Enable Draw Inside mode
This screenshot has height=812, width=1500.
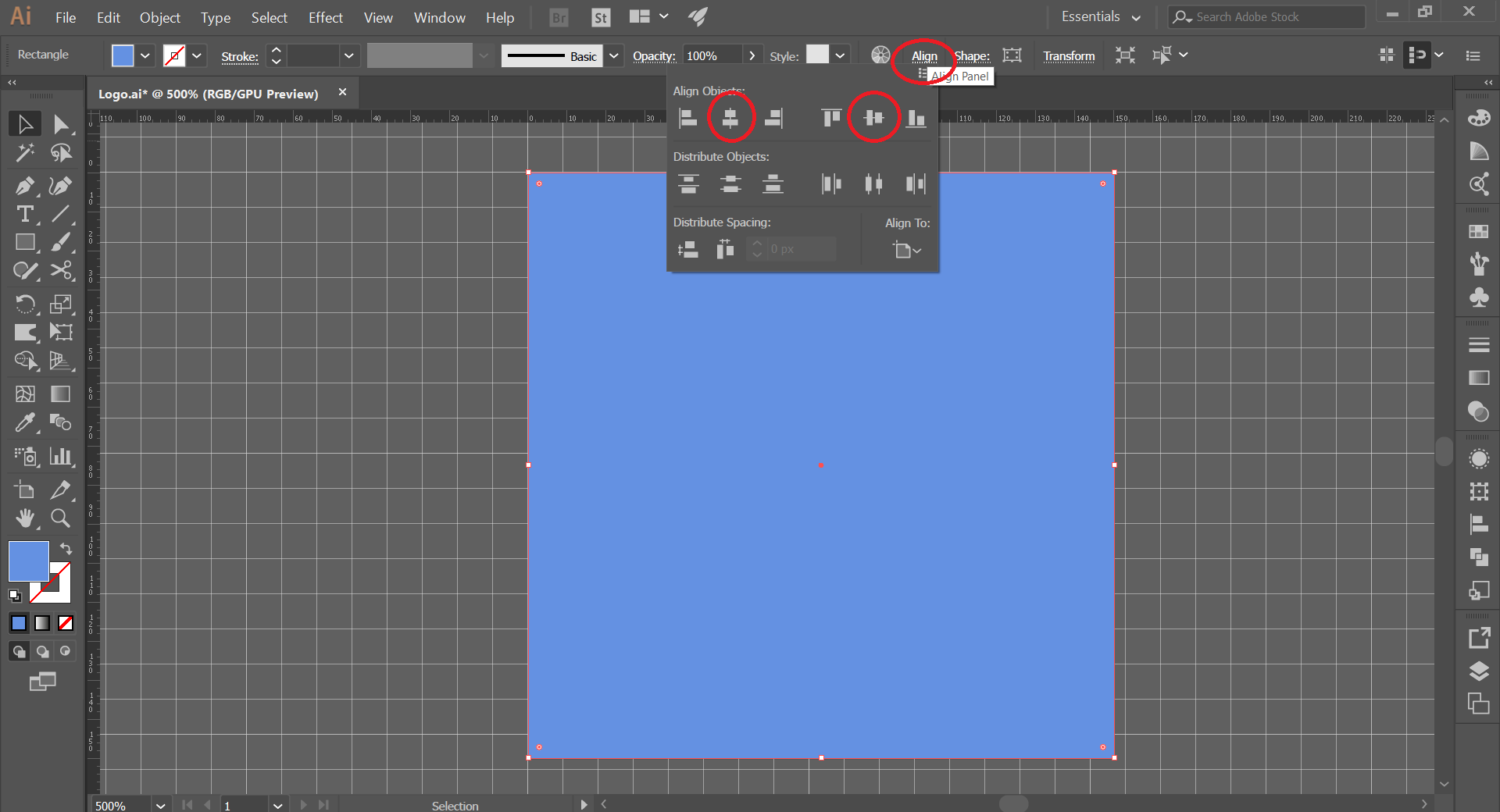[x=66, y=651]
